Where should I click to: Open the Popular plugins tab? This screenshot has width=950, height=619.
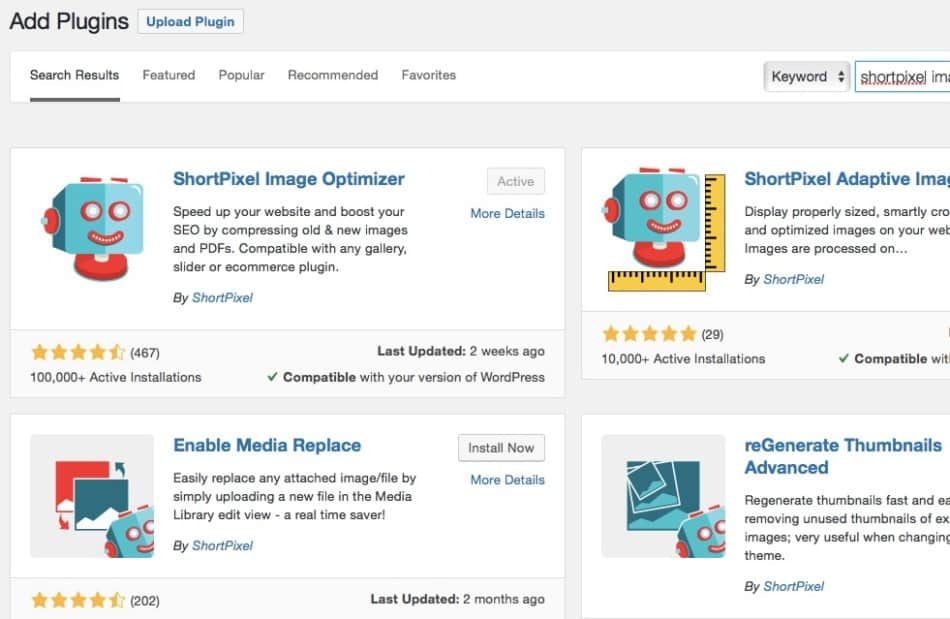tap(241, 75)
